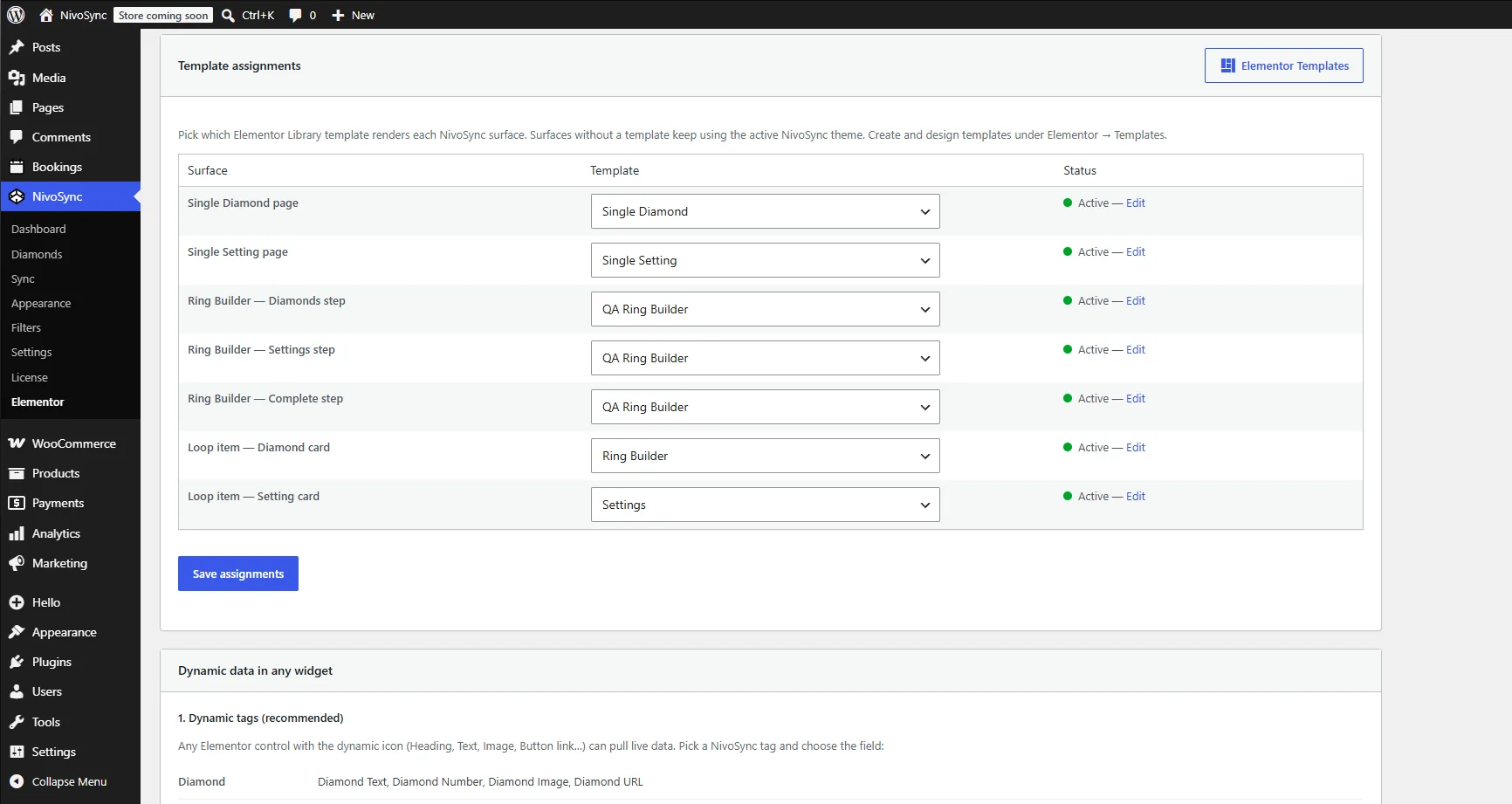Screen dimensions: 1512x804
Task: Click the 'Dynamic data in any widget' heading
Action: [255, 670]
